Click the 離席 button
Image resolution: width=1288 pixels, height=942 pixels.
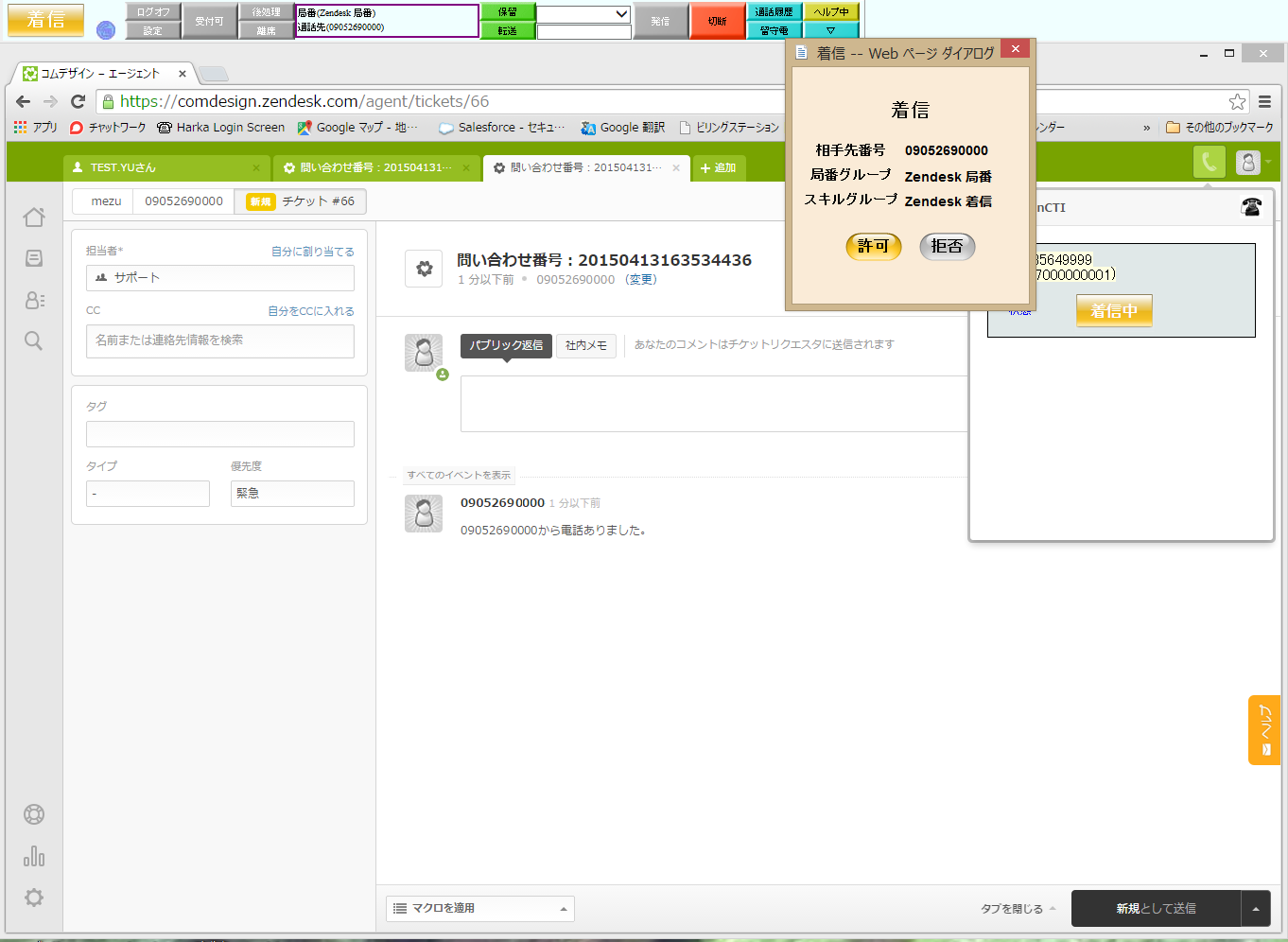pos(266,30)
